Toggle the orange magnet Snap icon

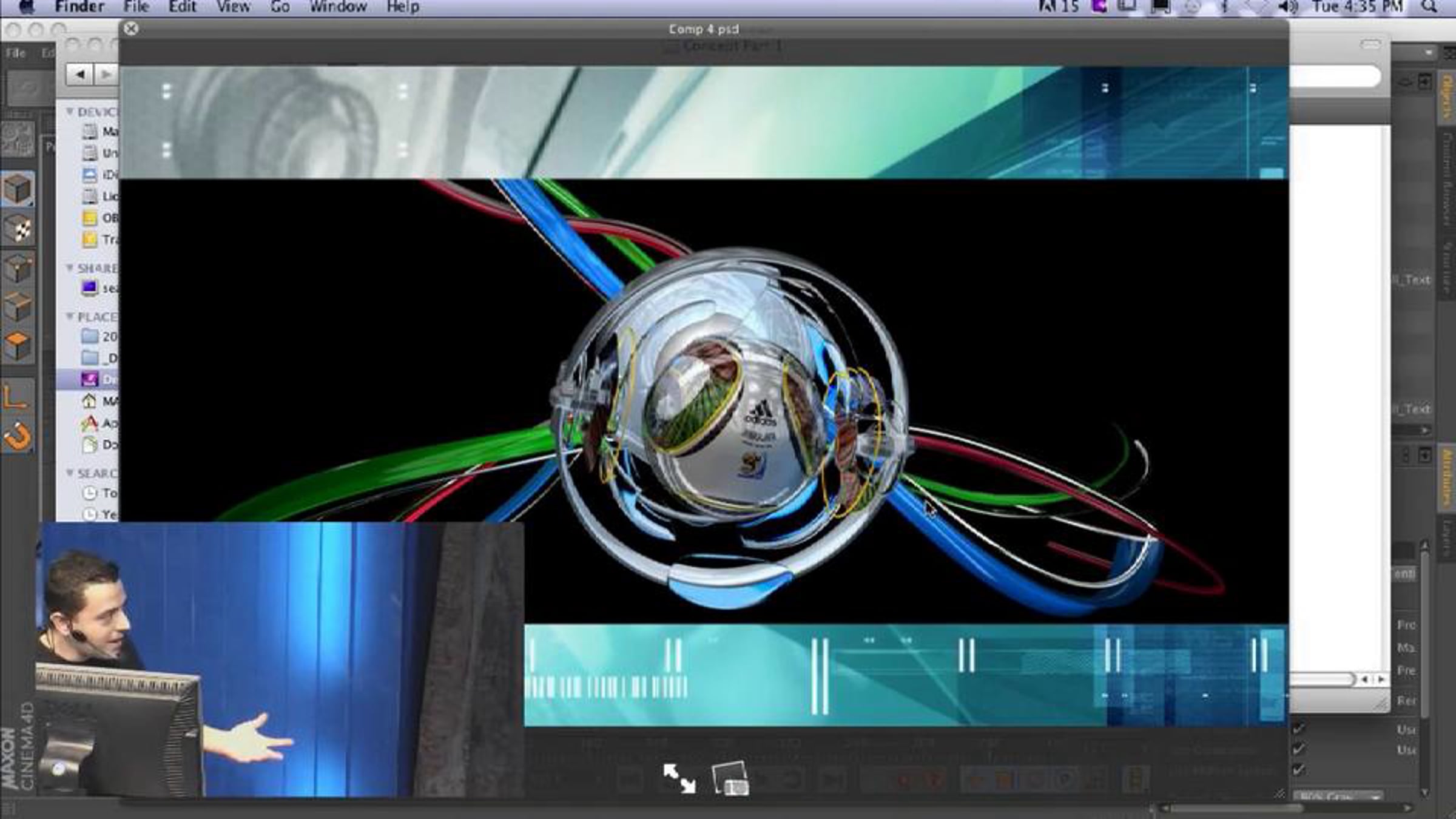(18, 436)
